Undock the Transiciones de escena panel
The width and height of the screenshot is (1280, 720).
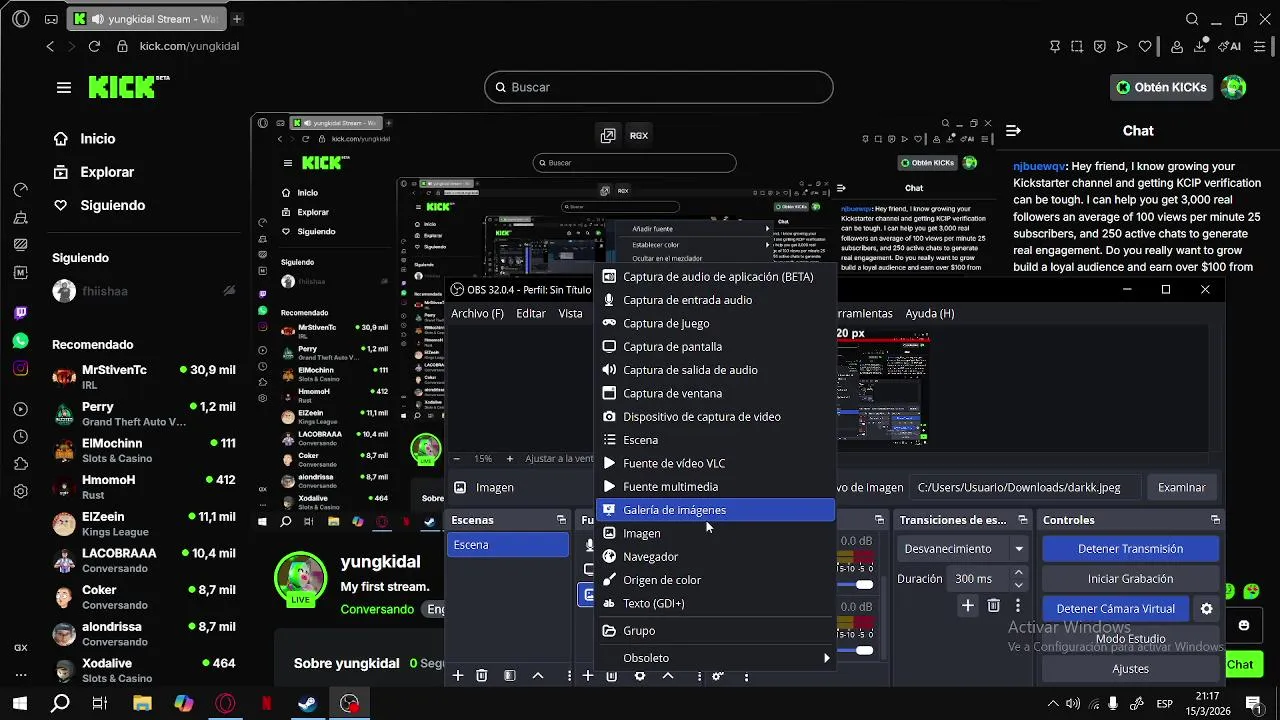pos(1023,520)
